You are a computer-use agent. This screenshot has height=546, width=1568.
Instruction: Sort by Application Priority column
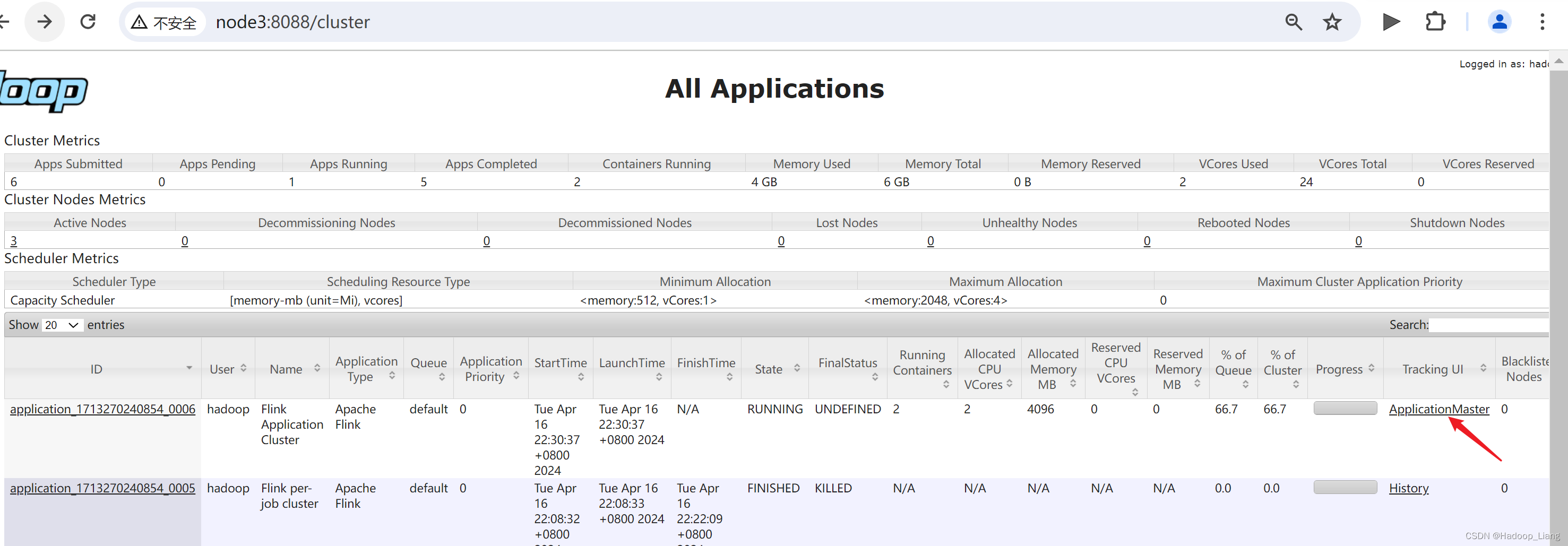pyautogui.click(x=490, y=369)
